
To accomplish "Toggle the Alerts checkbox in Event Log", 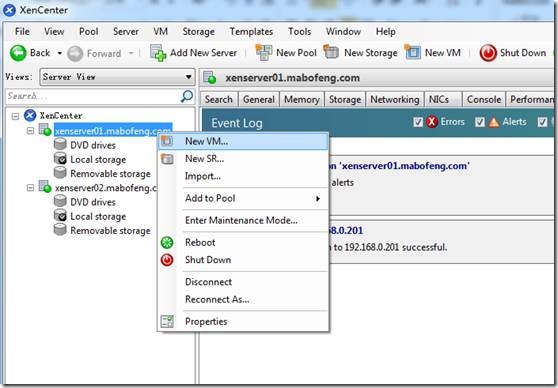I will [x=480, y=122].
